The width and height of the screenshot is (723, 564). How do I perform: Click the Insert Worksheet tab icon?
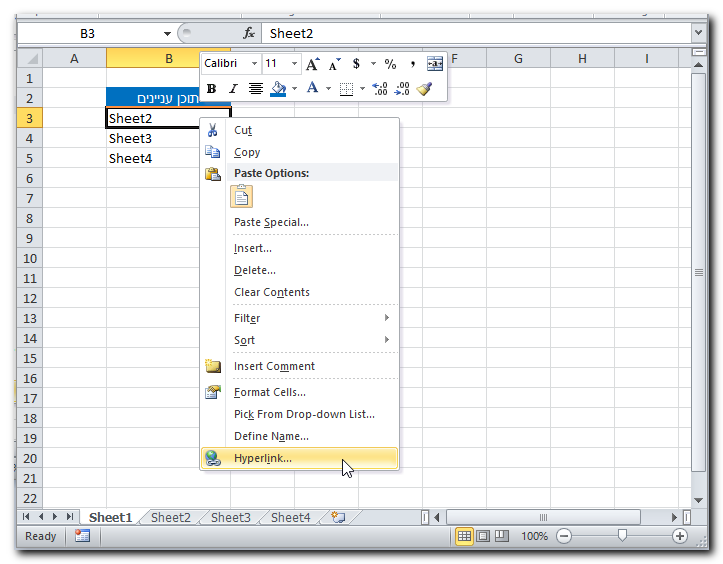pos(338,517)
